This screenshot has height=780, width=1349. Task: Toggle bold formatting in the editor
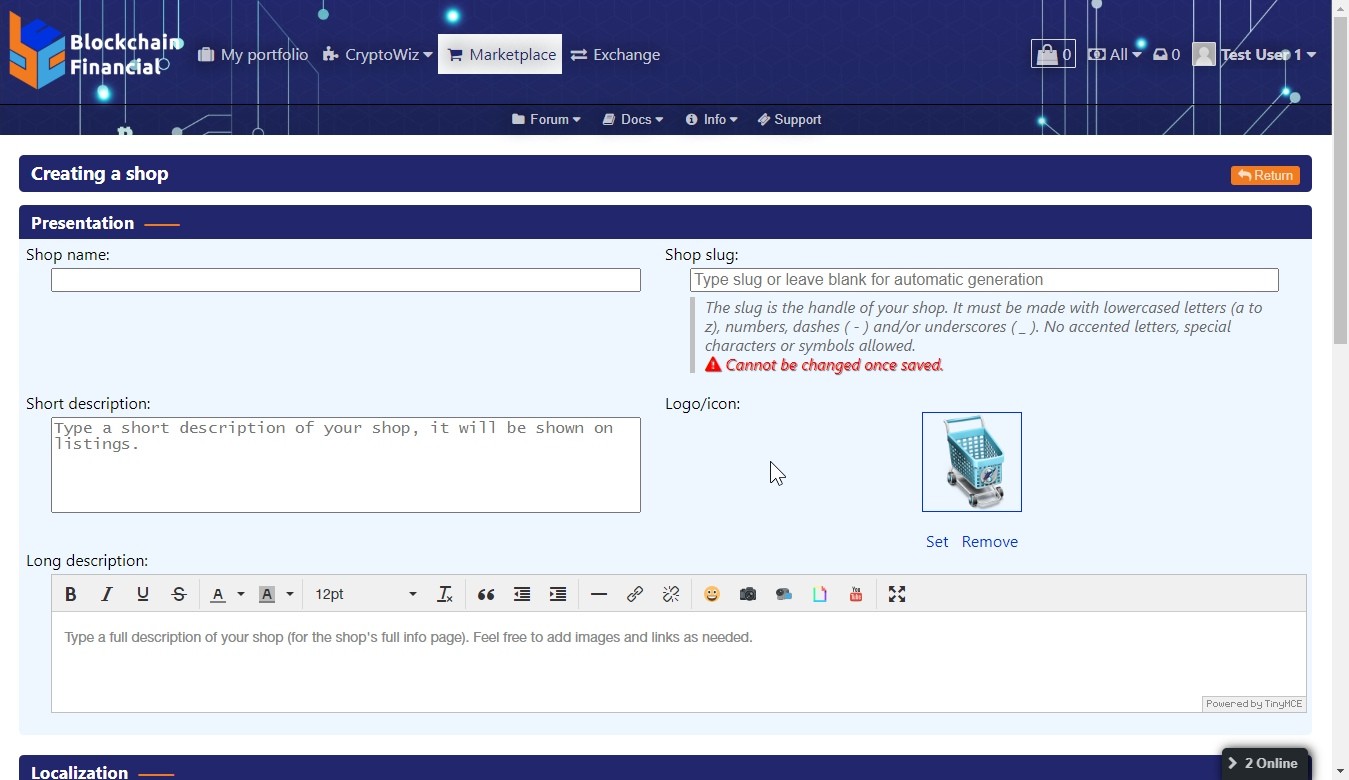coord(71,594)
